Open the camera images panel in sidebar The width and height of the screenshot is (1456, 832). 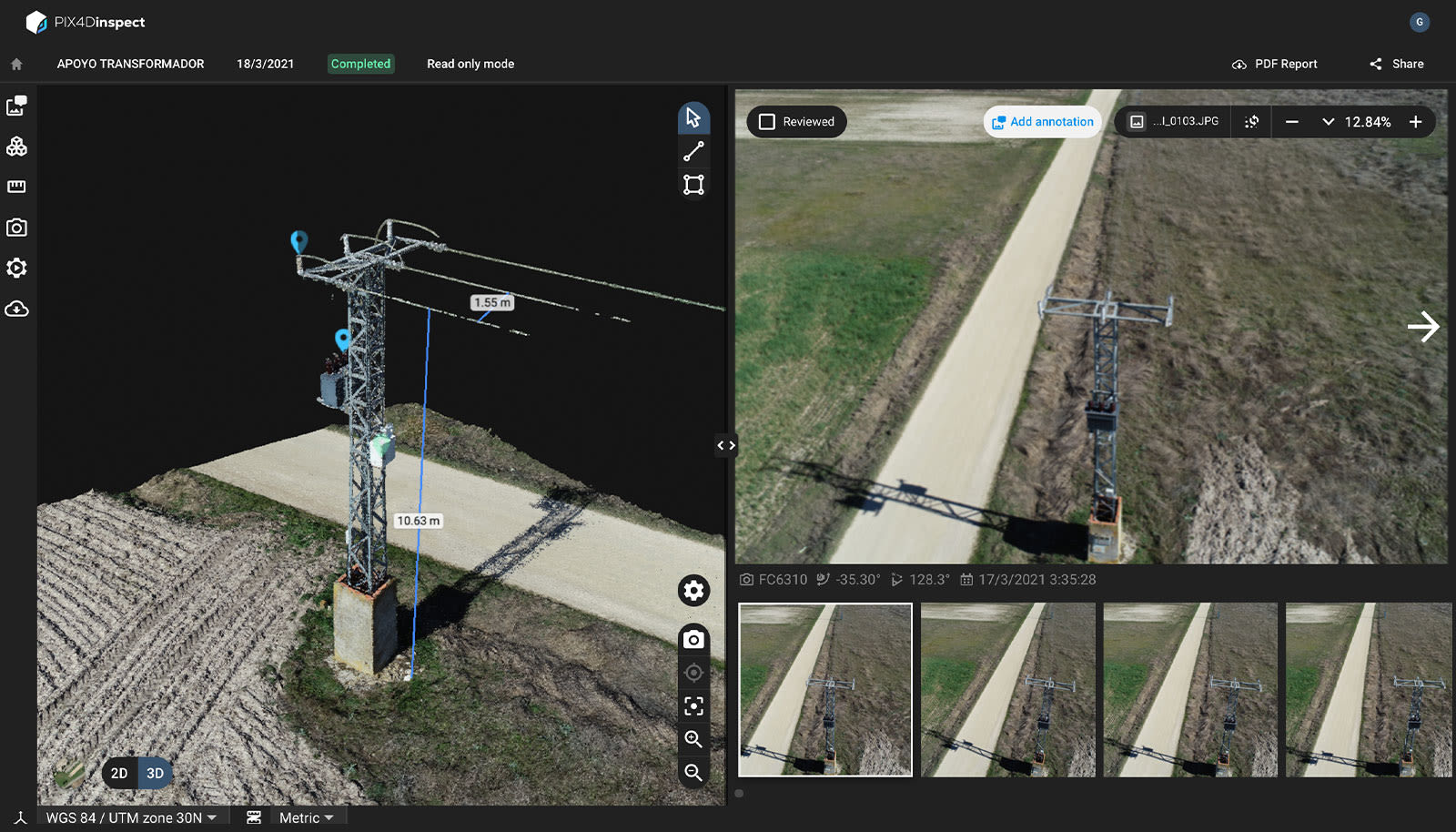[16, 228]
